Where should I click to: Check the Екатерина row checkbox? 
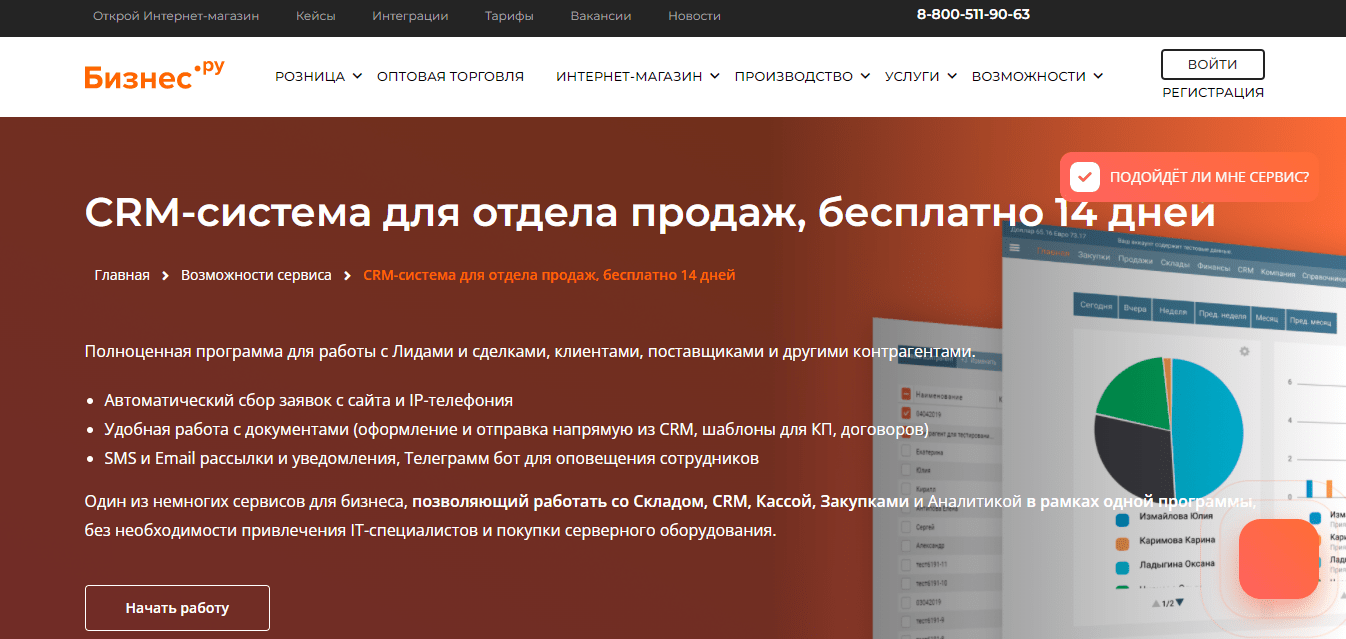(906, 451)
